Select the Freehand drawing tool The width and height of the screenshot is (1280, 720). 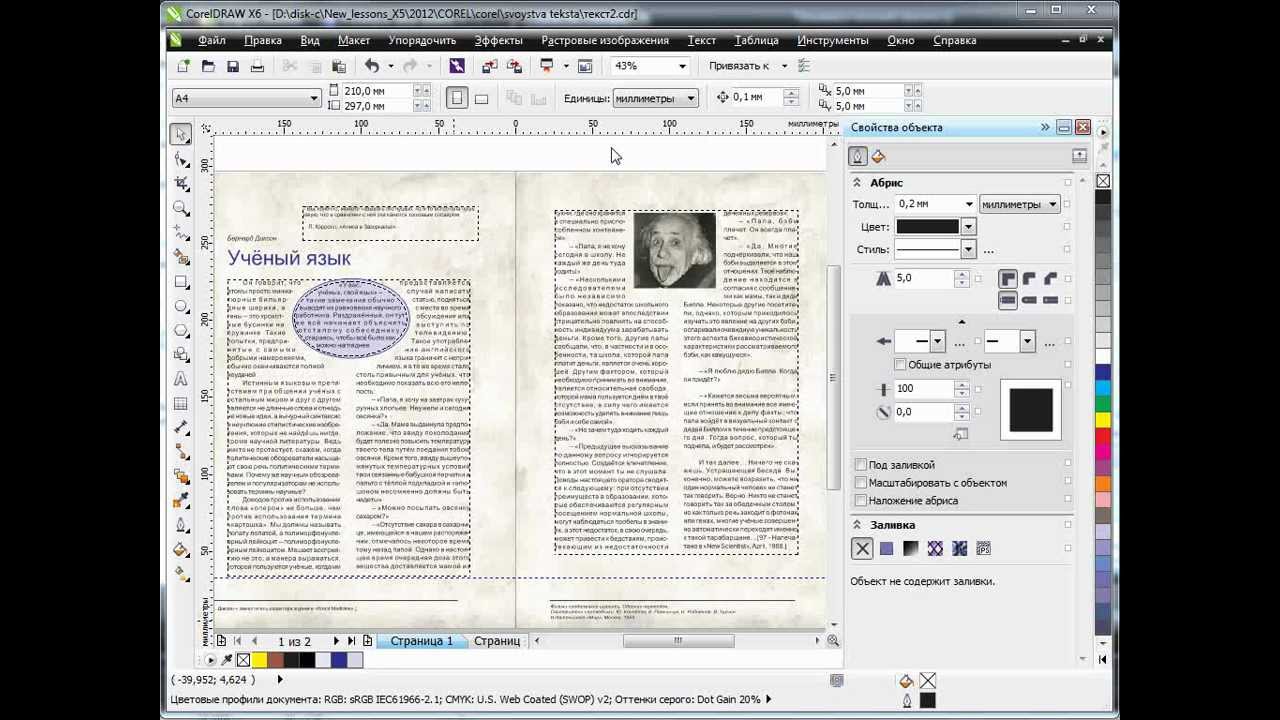(x=181, y=232)
